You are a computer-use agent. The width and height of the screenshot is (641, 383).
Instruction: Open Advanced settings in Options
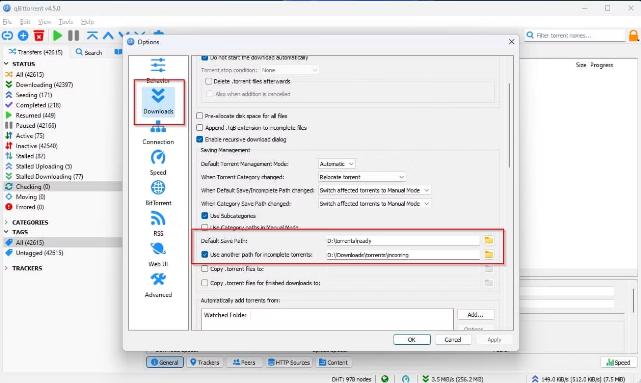point(158,285)
